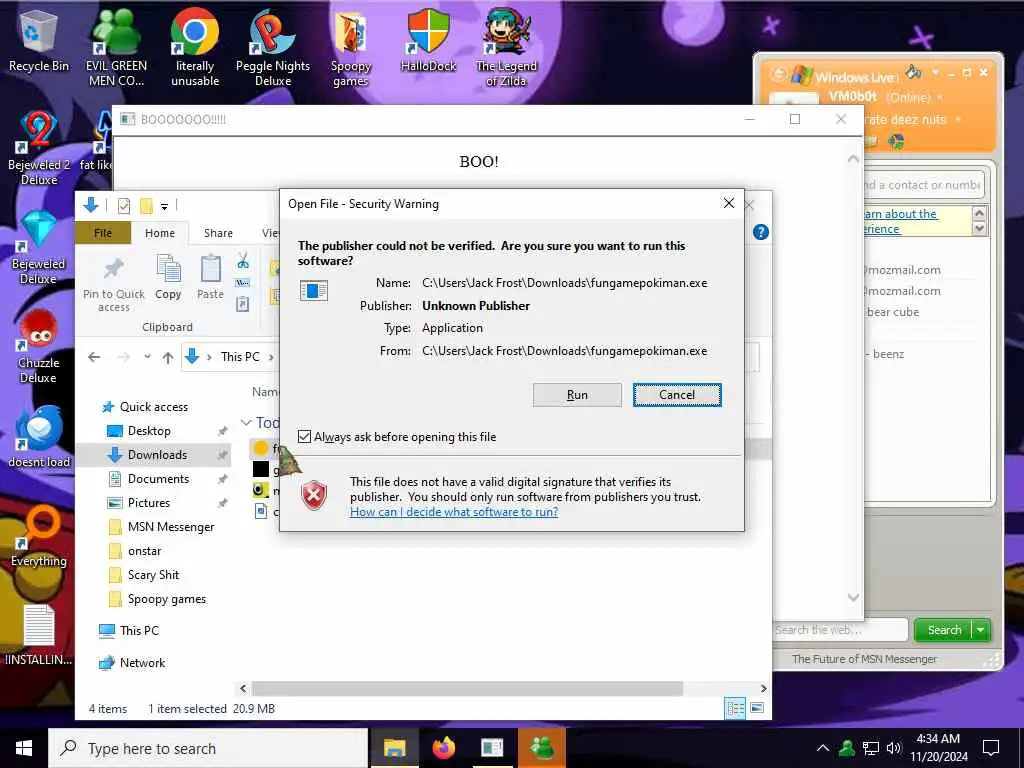Click Pin to Quick access in ribbon

[114, 283]
